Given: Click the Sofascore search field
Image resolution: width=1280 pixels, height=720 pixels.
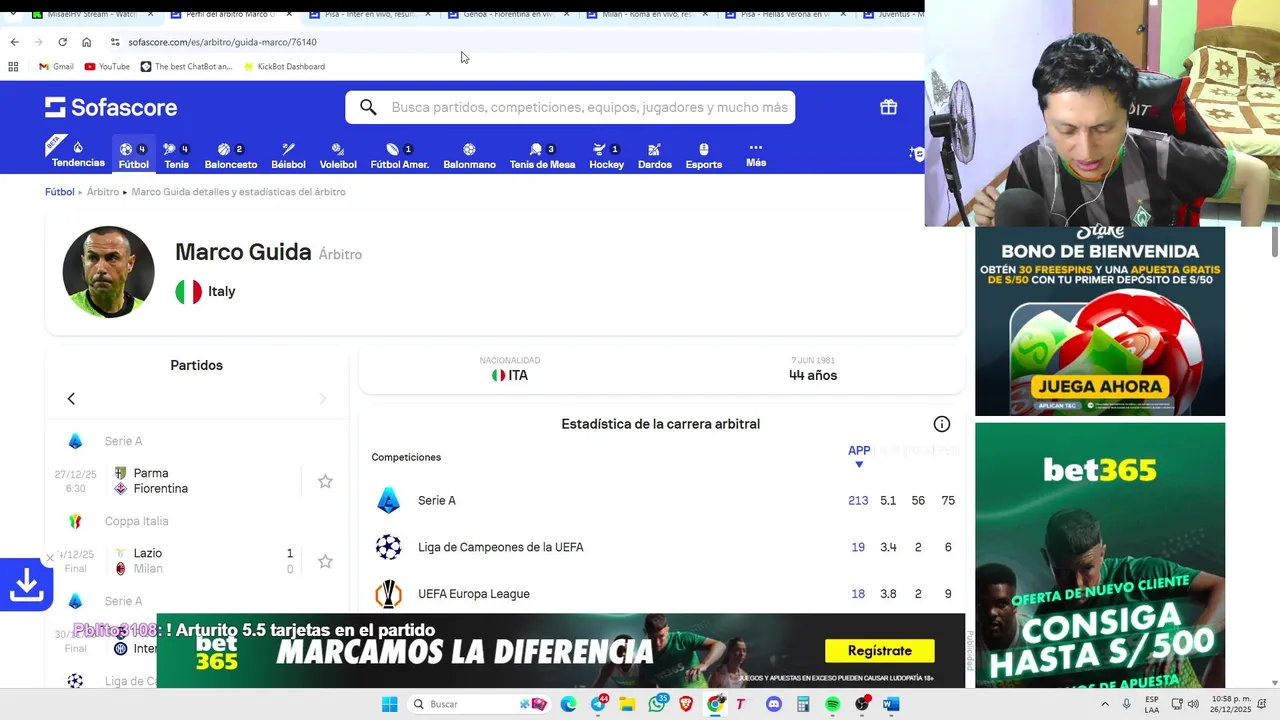Looking at the screenshot, I should point(570,107).
